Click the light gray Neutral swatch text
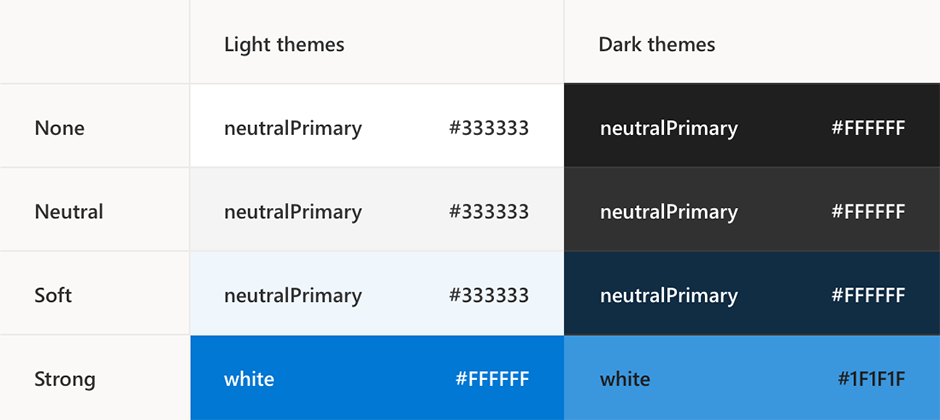 [293, 212]
